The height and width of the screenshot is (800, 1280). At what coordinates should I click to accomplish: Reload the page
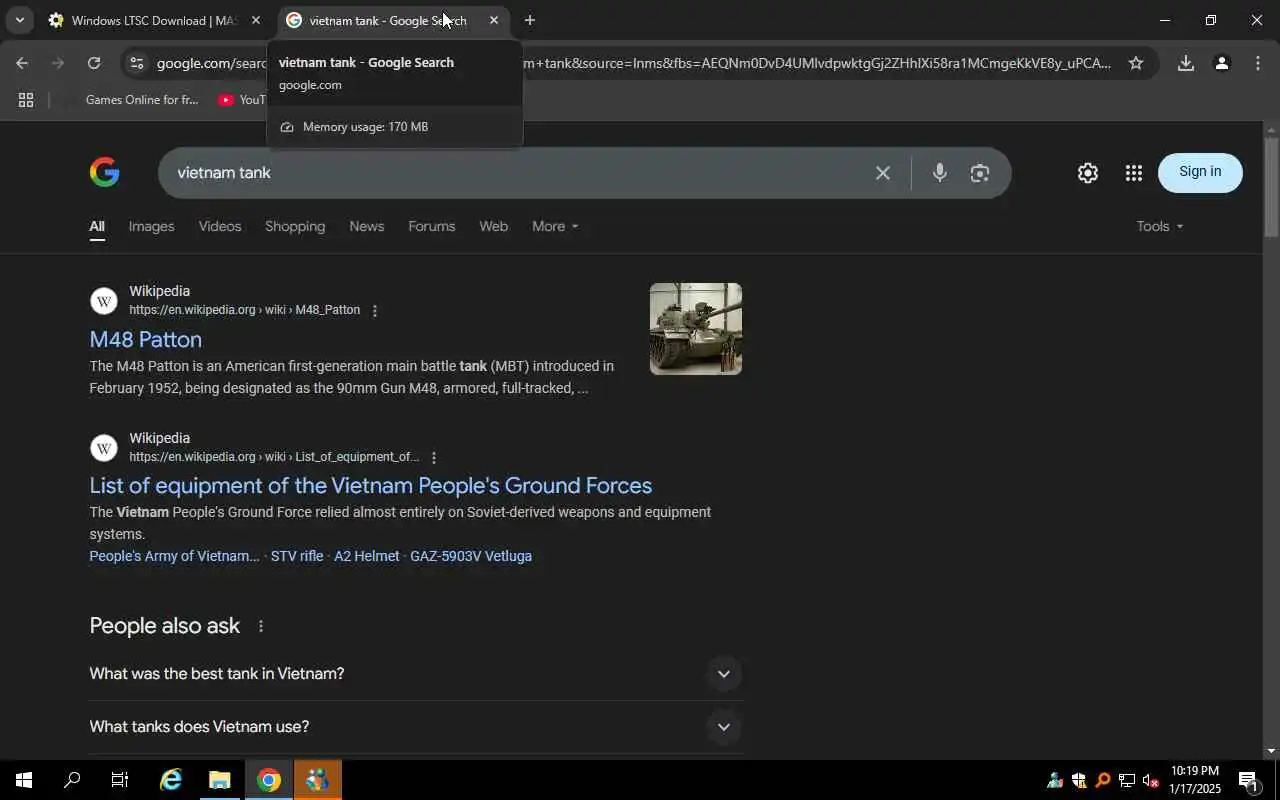pos(94,63)
